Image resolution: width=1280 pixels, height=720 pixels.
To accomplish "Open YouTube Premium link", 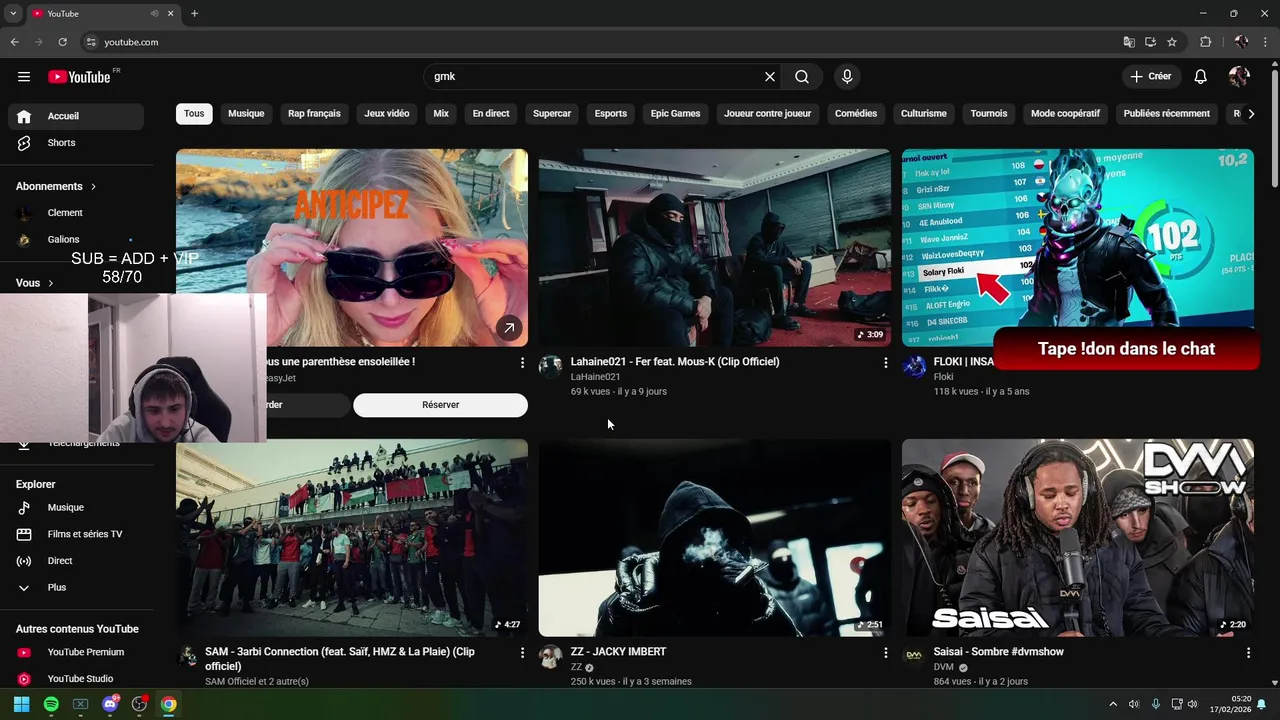I will click(76, 652).
